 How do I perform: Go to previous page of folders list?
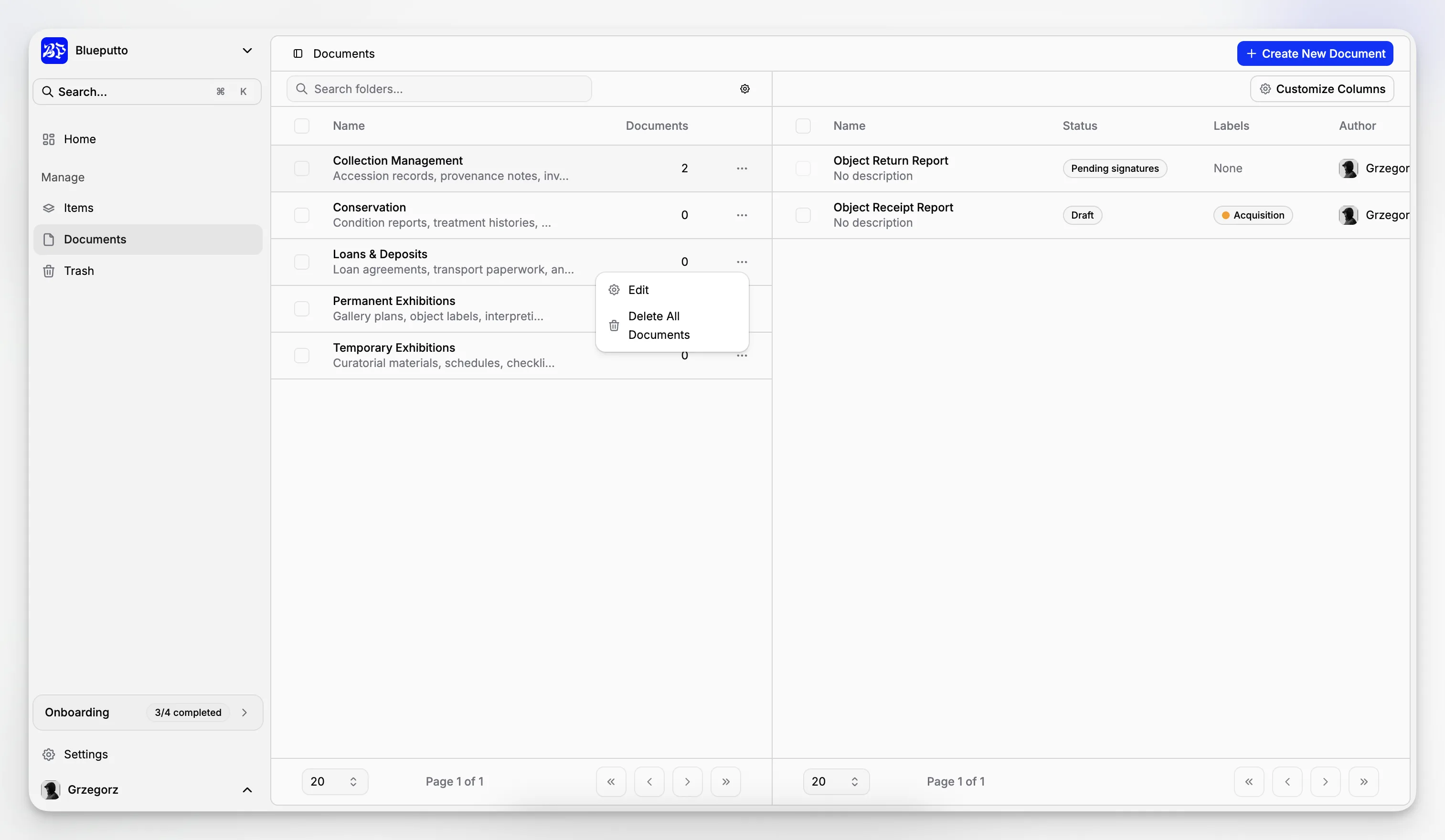(x=649, y=782)
